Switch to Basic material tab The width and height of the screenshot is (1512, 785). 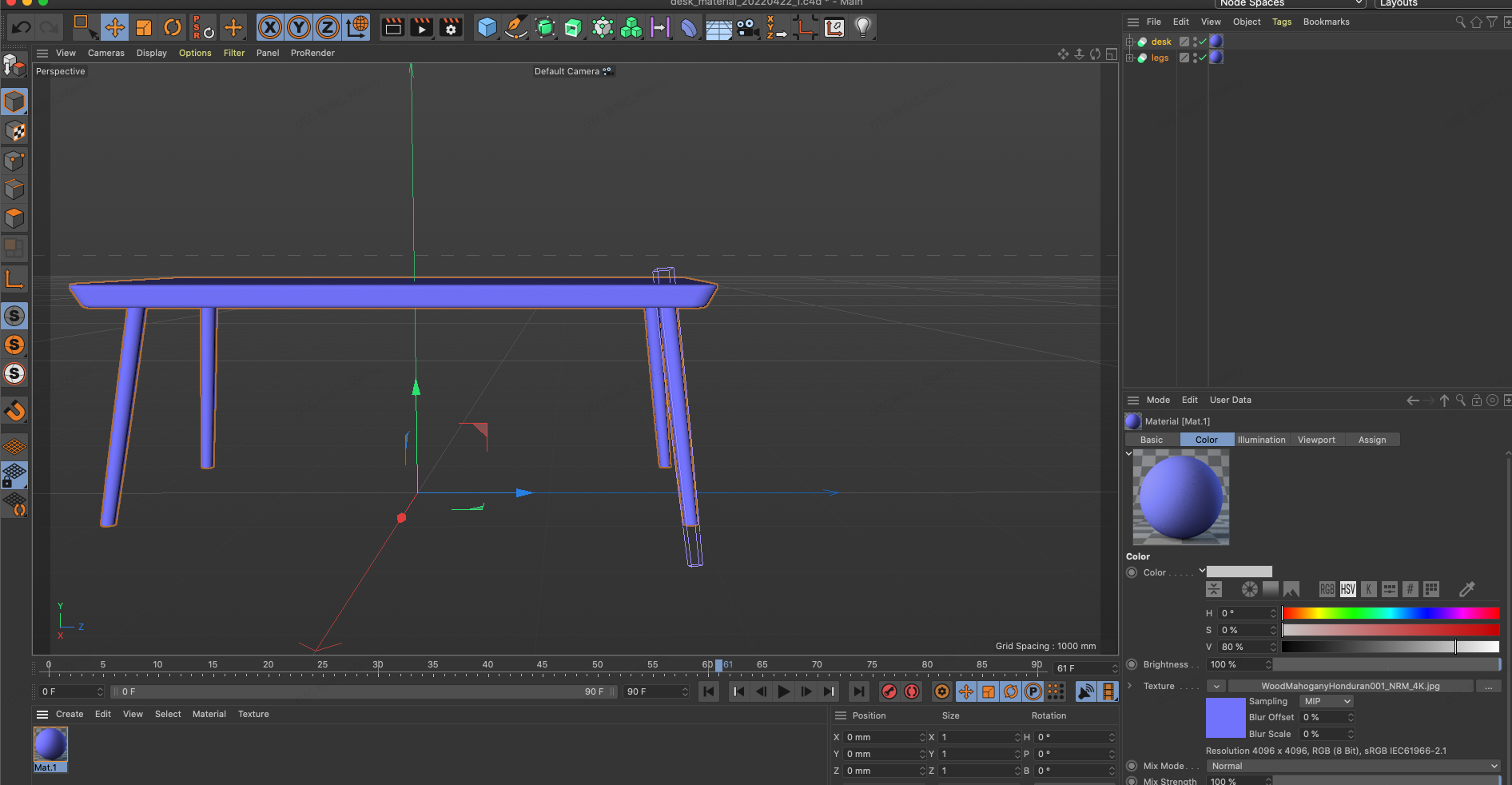pyautogui.click(x=1152, y=440)
